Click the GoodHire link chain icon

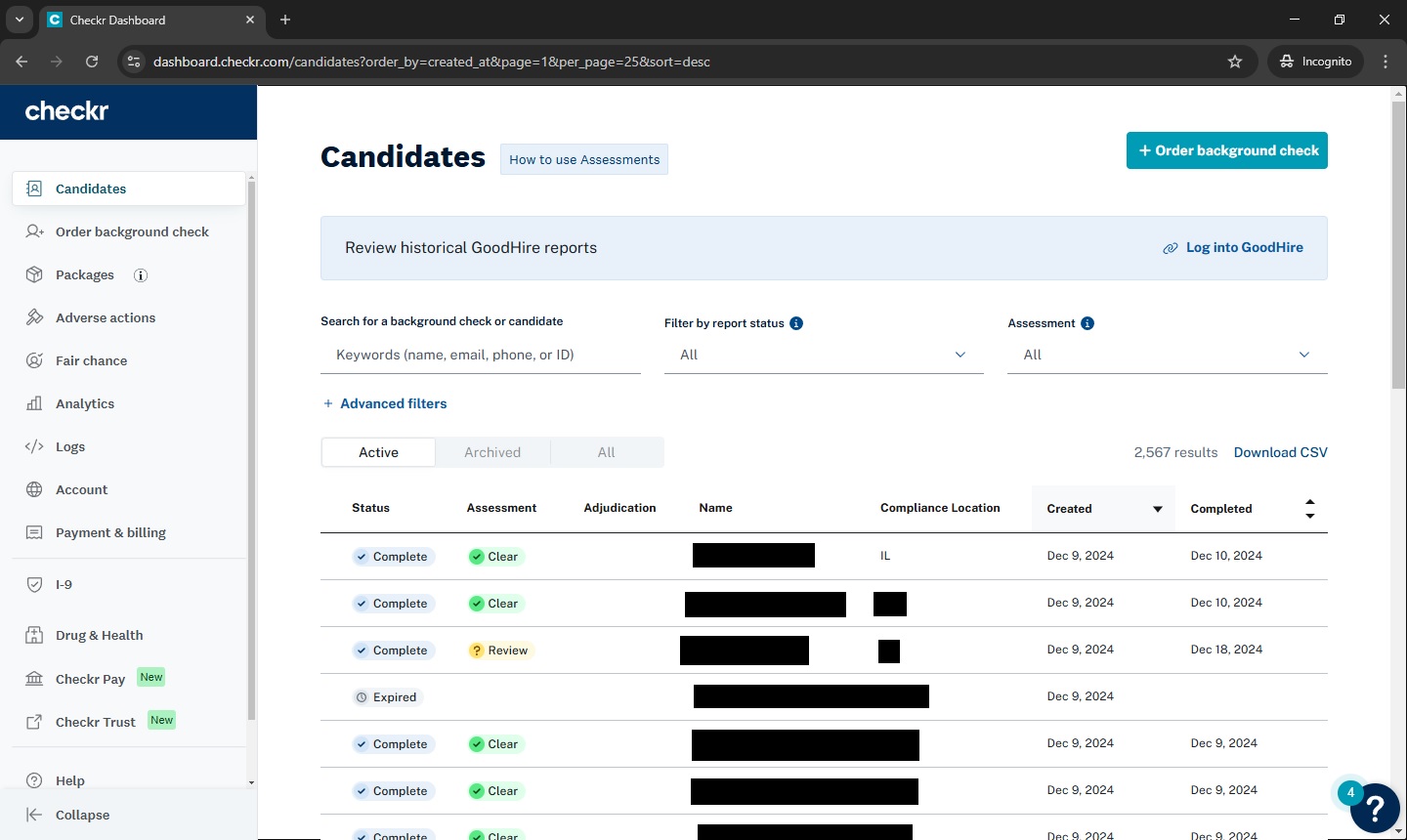click(x=1171, y=248)
